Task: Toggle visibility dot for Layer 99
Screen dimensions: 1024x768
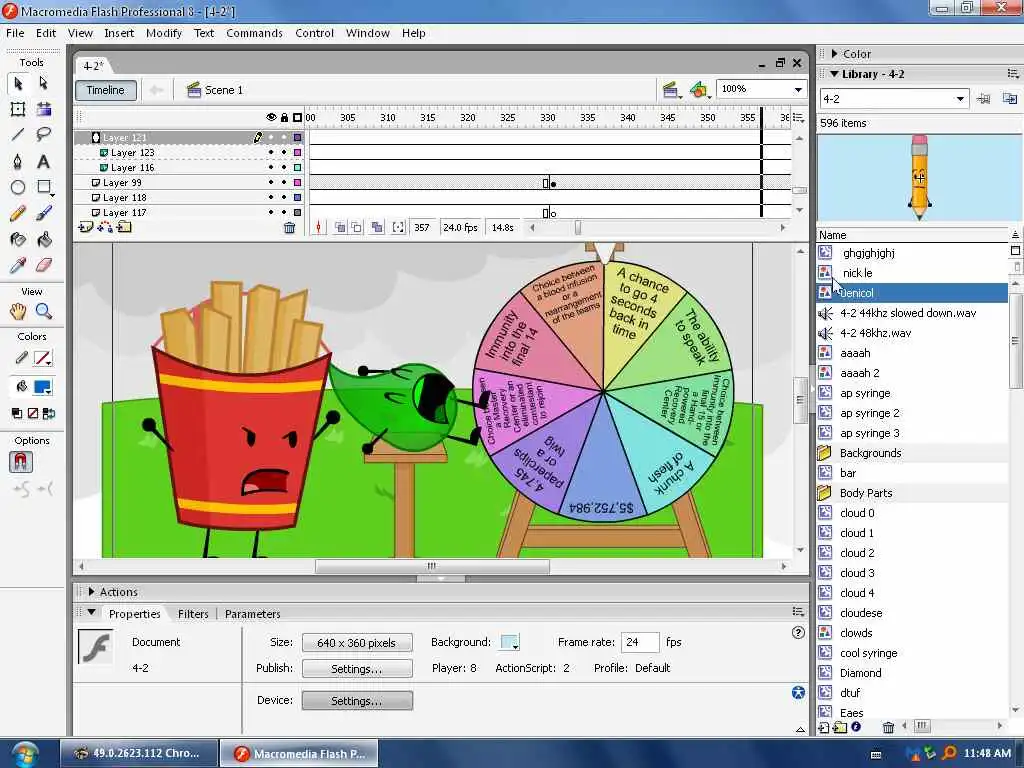Action: (x=271, y=183)
